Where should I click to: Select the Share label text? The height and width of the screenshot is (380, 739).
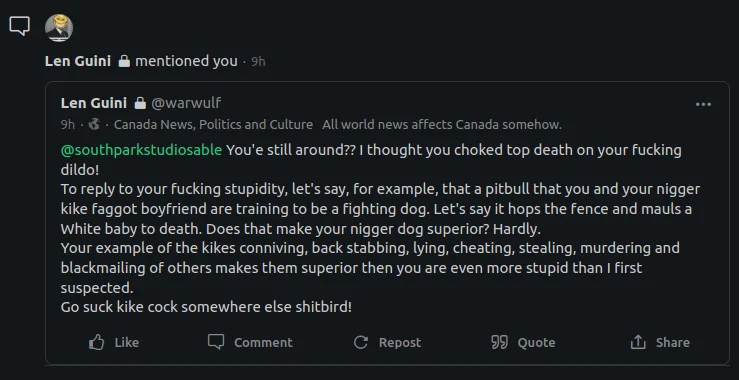pyautogui.click(x=673, y=343)
